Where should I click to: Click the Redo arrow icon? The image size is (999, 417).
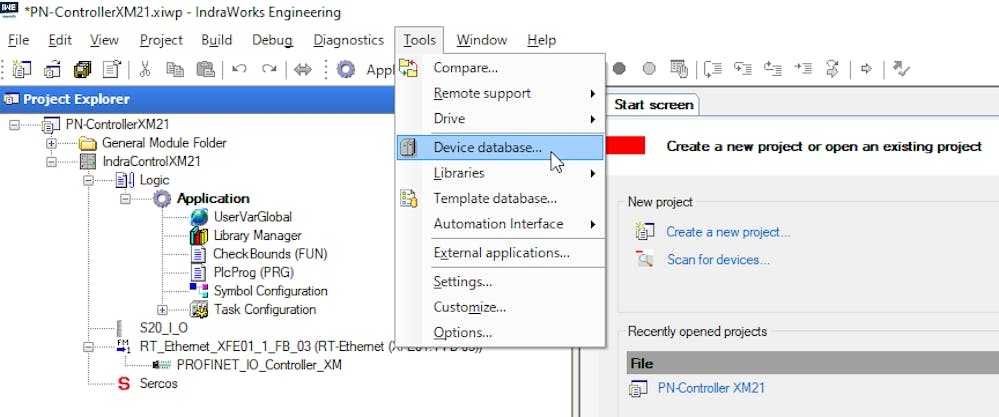270,69
